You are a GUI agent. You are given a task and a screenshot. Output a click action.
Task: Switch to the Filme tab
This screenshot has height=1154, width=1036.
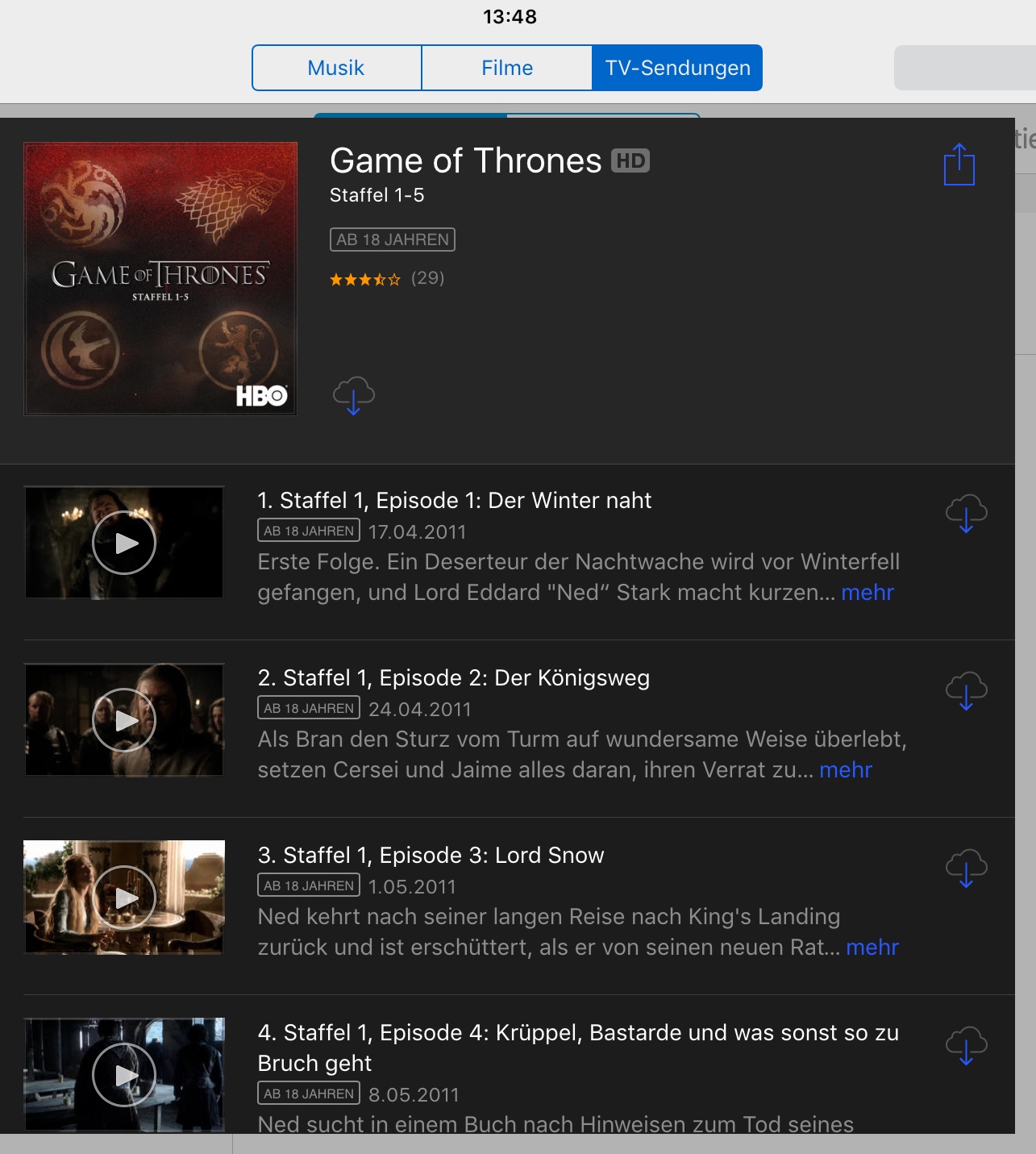click(x=507, y=68)
